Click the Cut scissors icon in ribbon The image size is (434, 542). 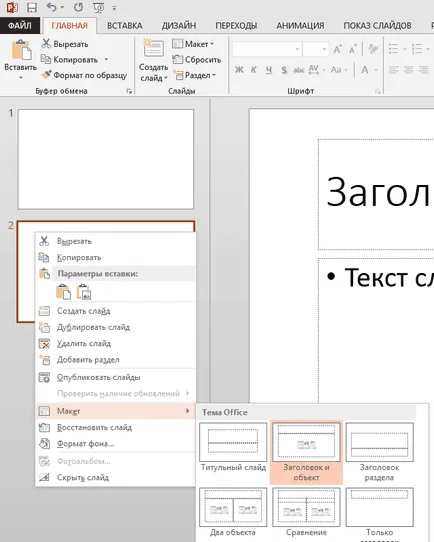point(46,44)
